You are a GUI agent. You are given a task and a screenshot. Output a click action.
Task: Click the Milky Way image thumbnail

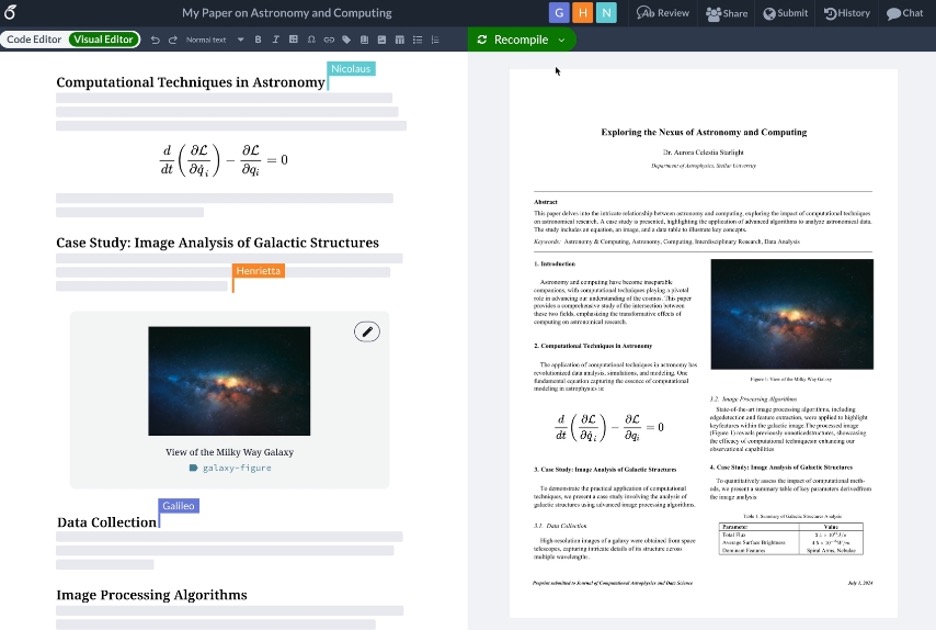pos(228,381)
